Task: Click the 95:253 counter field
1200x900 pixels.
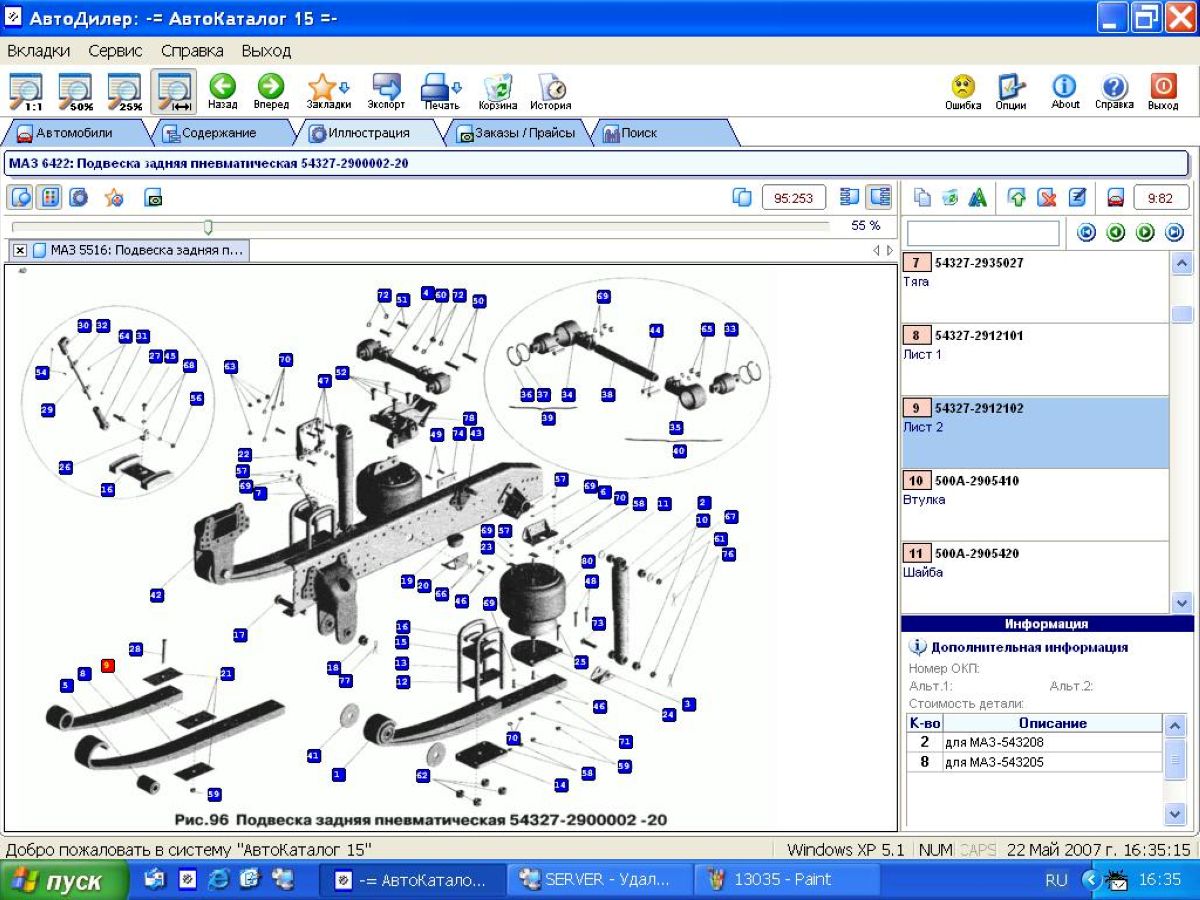Action: [794, 197]
